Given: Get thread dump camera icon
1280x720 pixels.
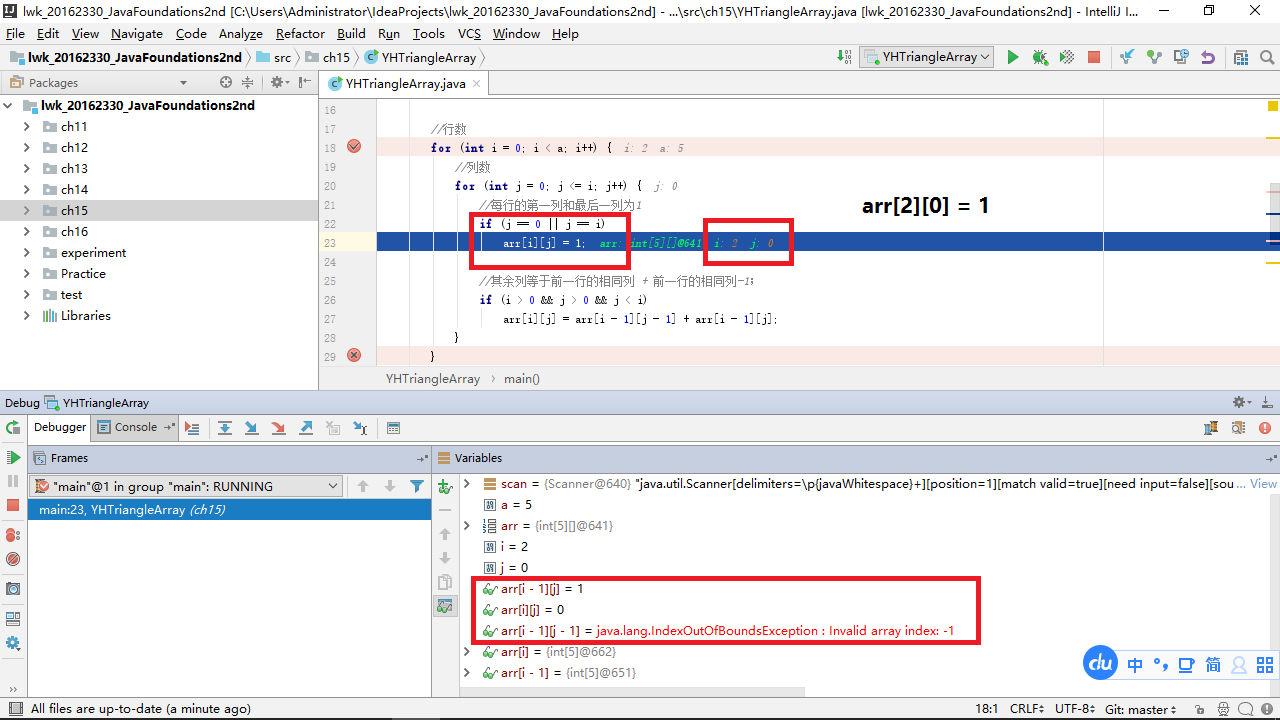Looking at the screenshot, I should 13,588.
